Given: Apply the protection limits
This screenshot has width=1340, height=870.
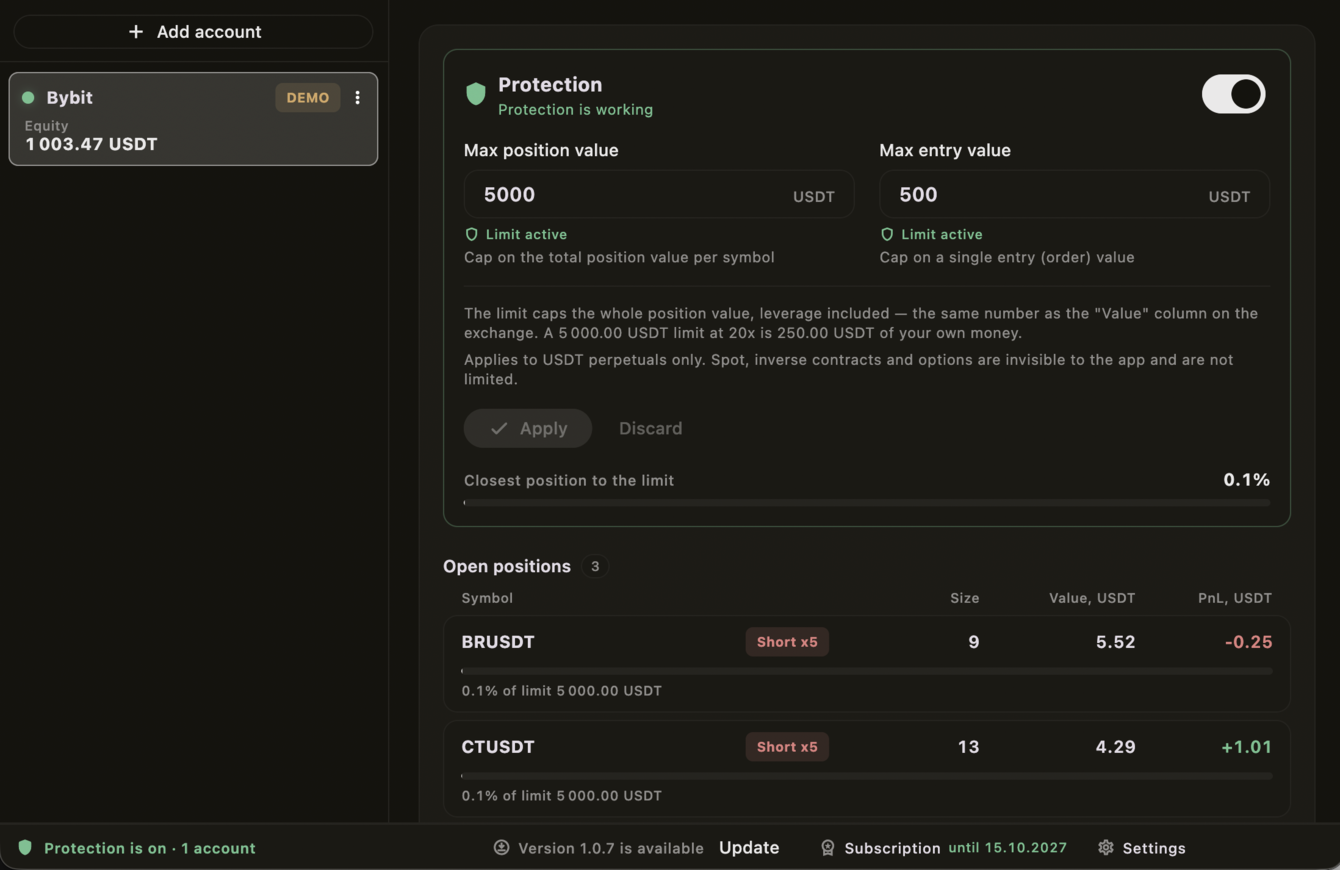Looking at the screenshot, I should tap(528, 428).
